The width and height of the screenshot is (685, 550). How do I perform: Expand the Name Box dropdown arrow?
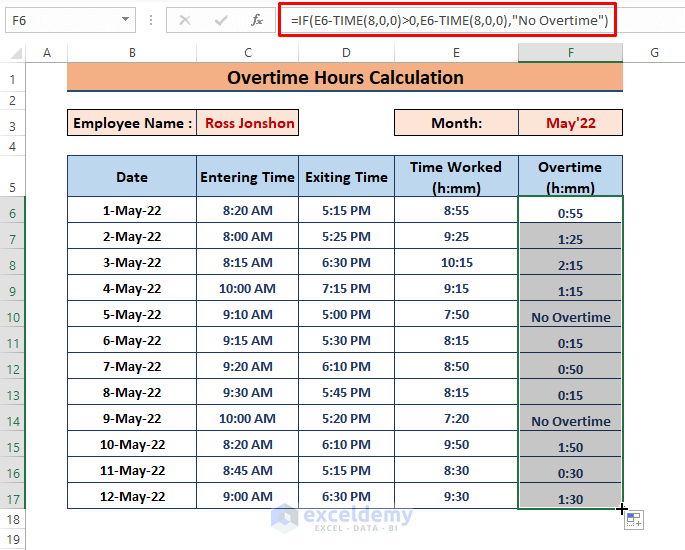click(125, 19)
